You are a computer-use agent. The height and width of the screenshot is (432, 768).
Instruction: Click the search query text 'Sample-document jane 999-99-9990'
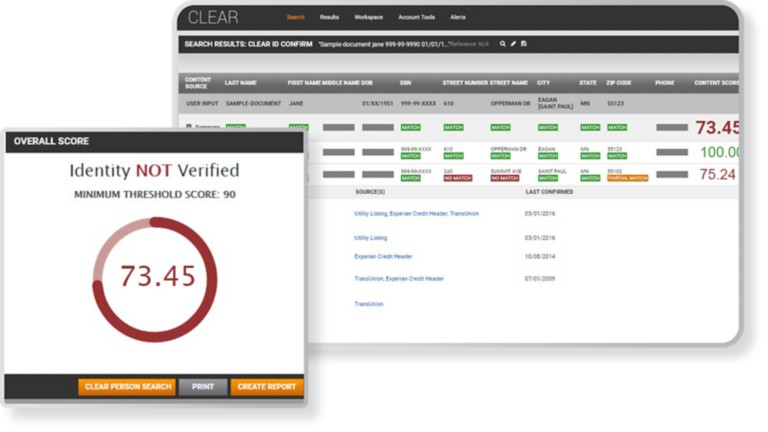(x=382, y=44)
